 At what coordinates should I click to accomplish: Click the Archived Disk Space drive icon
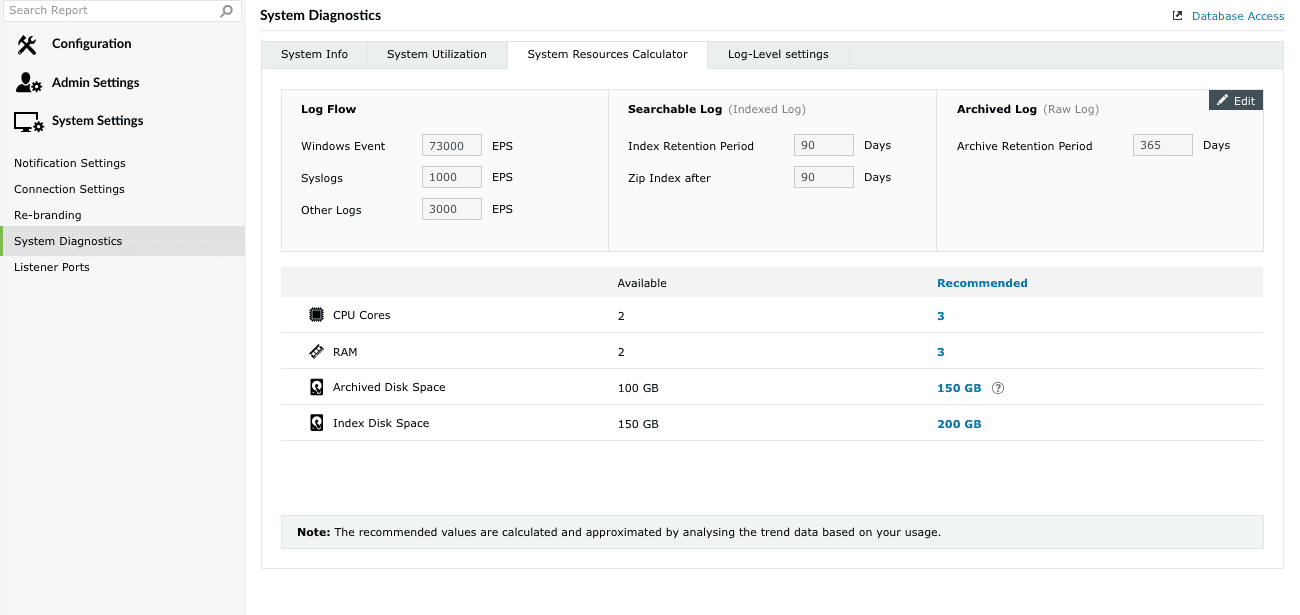pos(316,387)
